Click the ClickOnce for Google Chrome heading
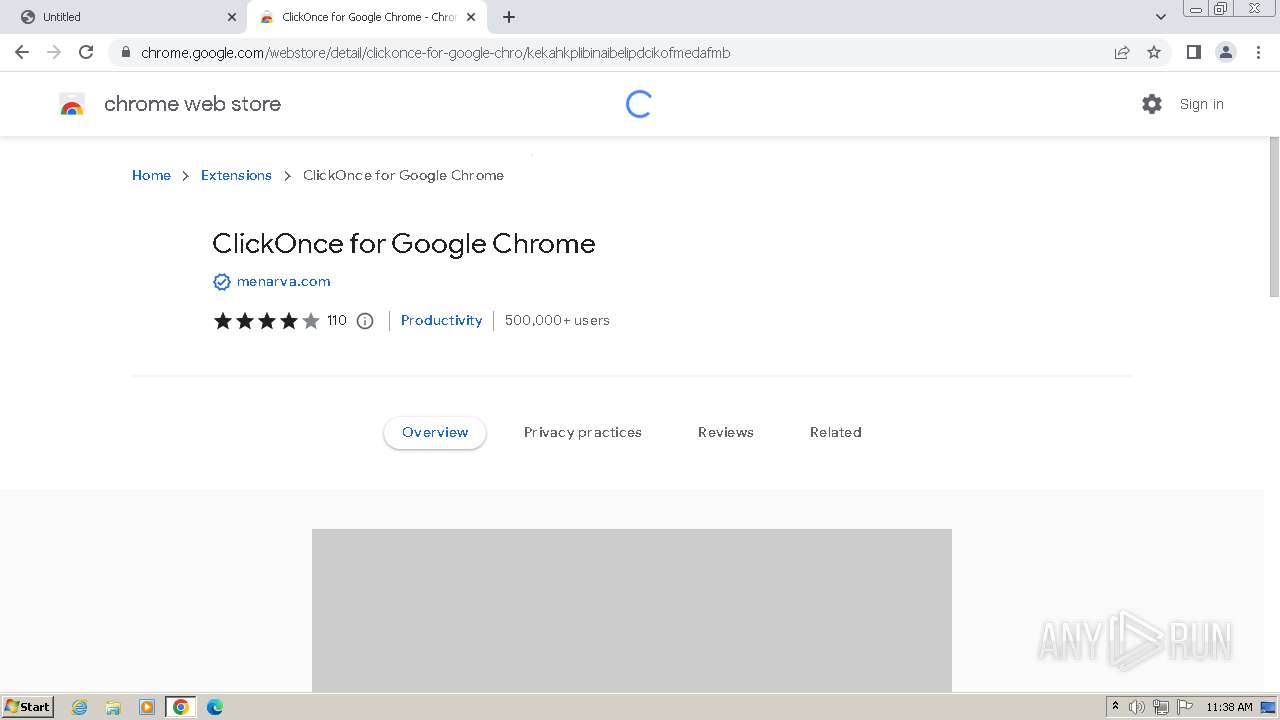The height and width of the screenshot is (720, 1280). click(x=404, y=243)
